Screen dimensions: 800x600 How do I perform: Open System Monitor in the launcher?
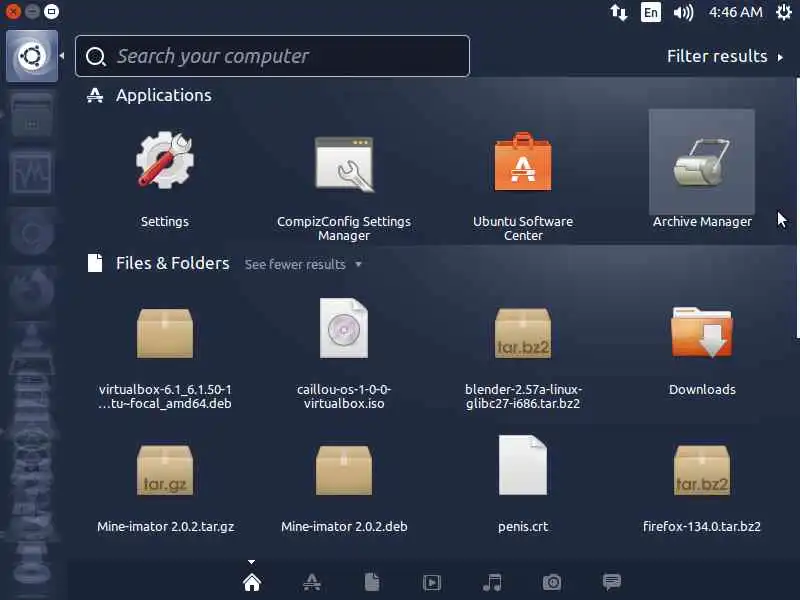[32, 174]
